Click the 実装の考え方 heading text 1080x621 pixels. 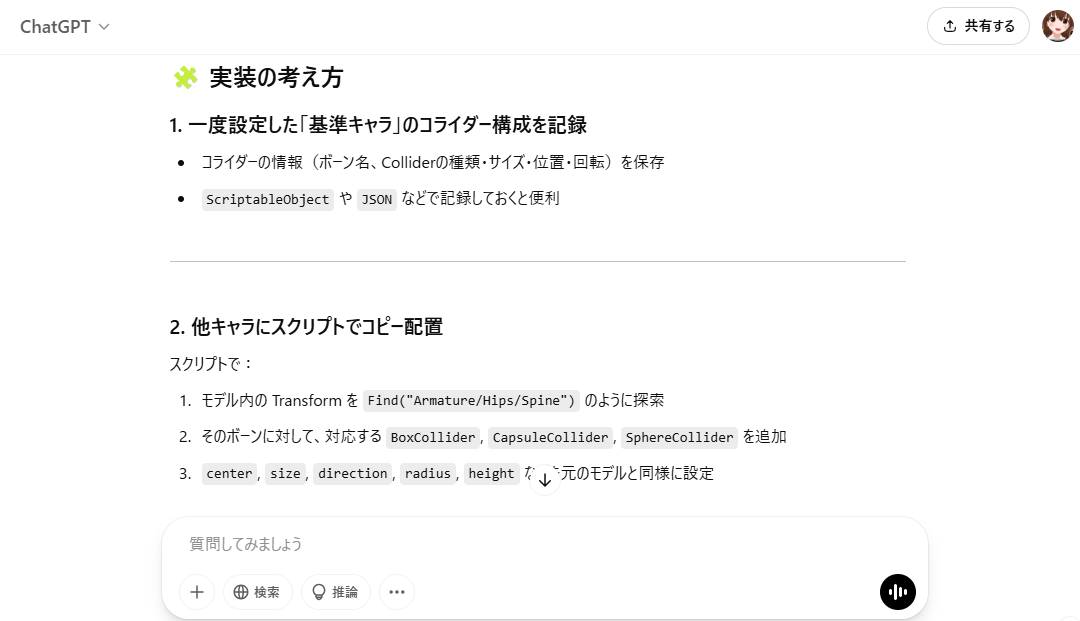click(276, 78)
